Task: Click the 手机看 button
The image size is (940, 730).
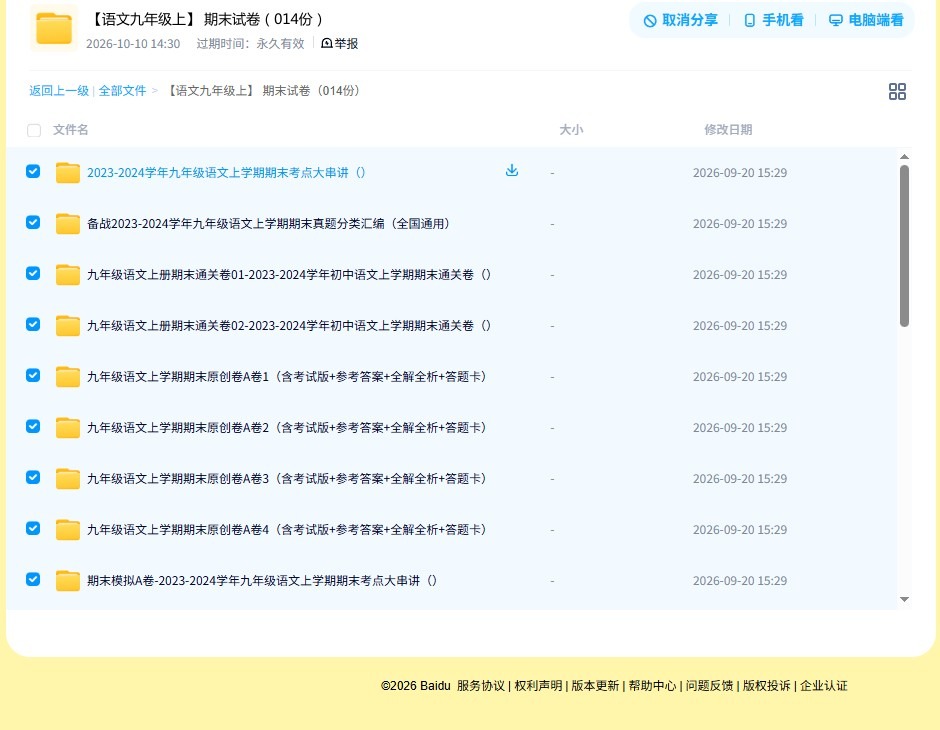Action: tap(773, 20)
